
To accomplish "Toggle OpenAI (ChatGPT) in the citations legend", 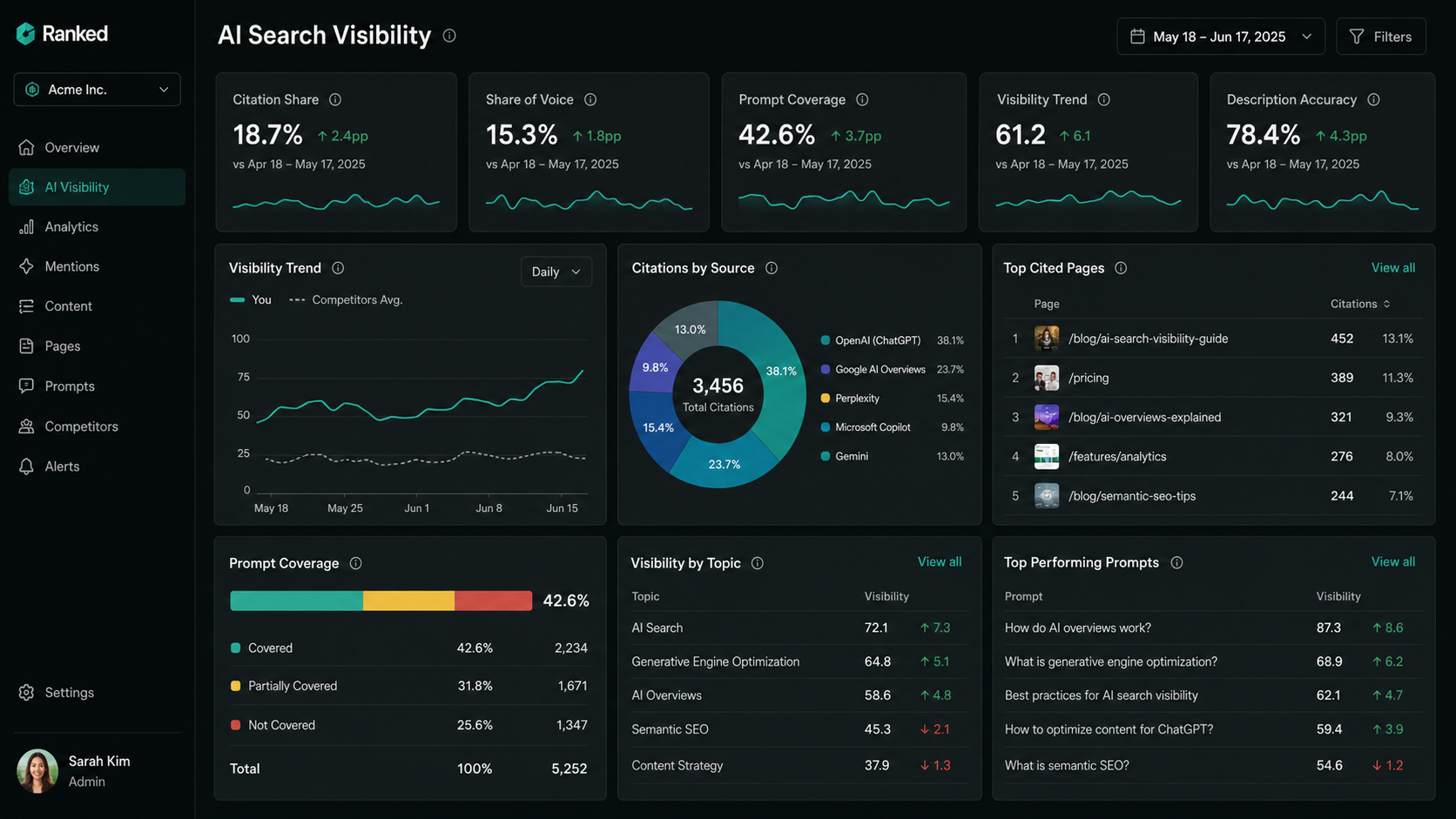I will (892, 340).
